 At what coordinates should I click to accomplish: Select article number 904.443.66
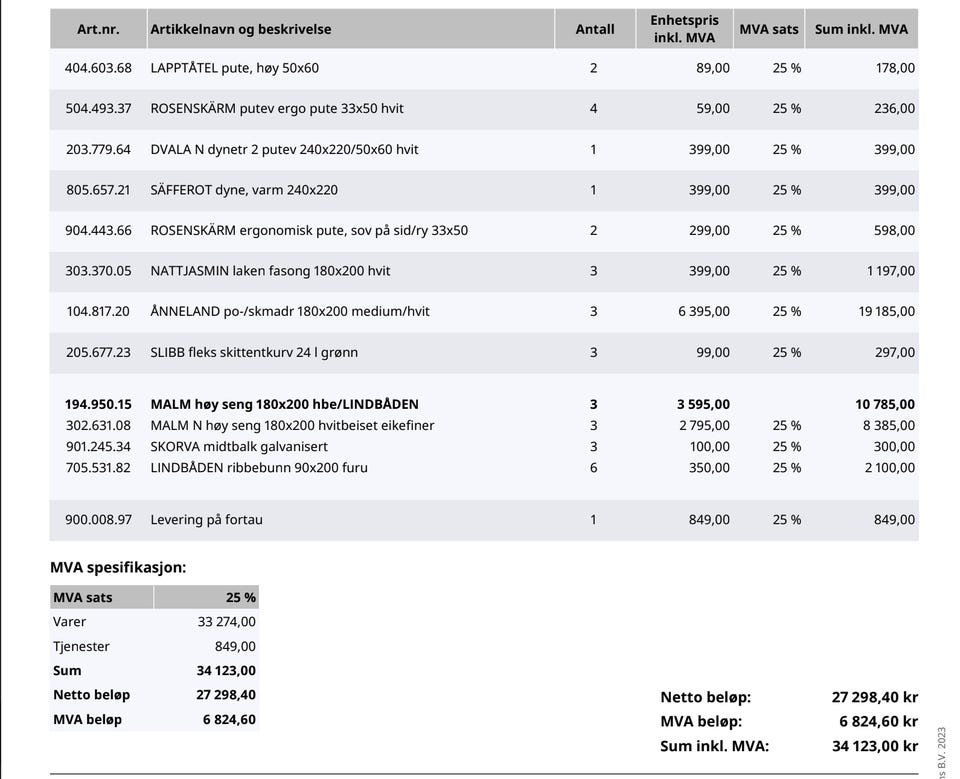pyautogui.click(x=98, y=230)
